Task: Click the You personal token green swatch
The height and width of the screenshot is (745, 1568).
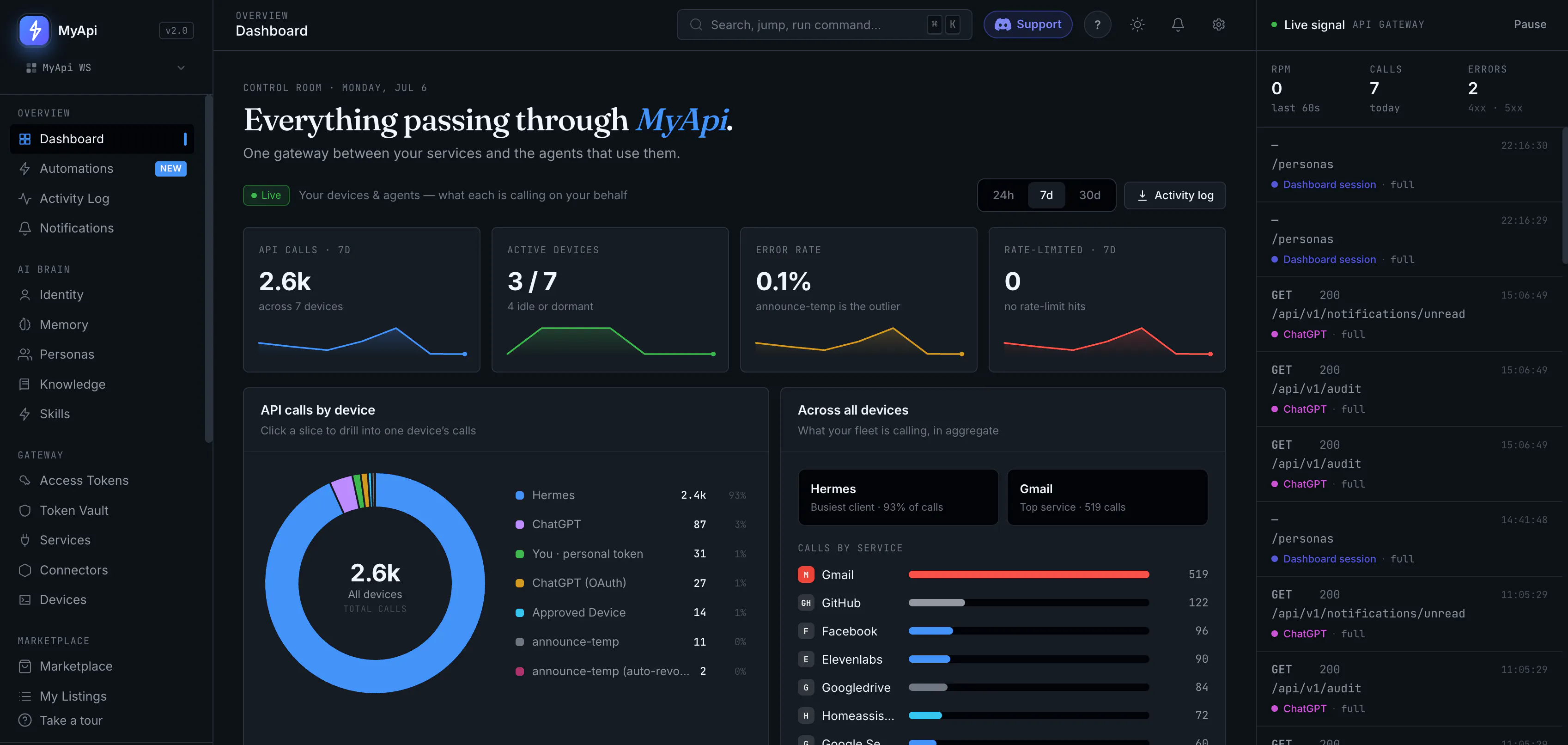Action: pos(520,554)
